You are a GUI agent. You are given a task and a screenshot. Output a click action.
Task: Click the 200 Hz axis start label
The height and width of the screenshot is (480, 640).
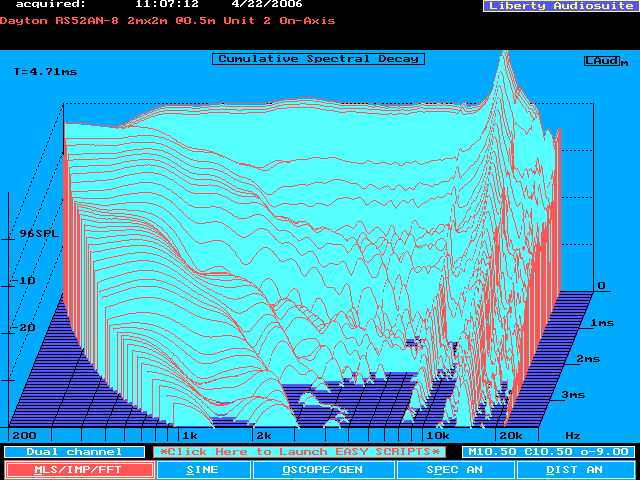23,437
